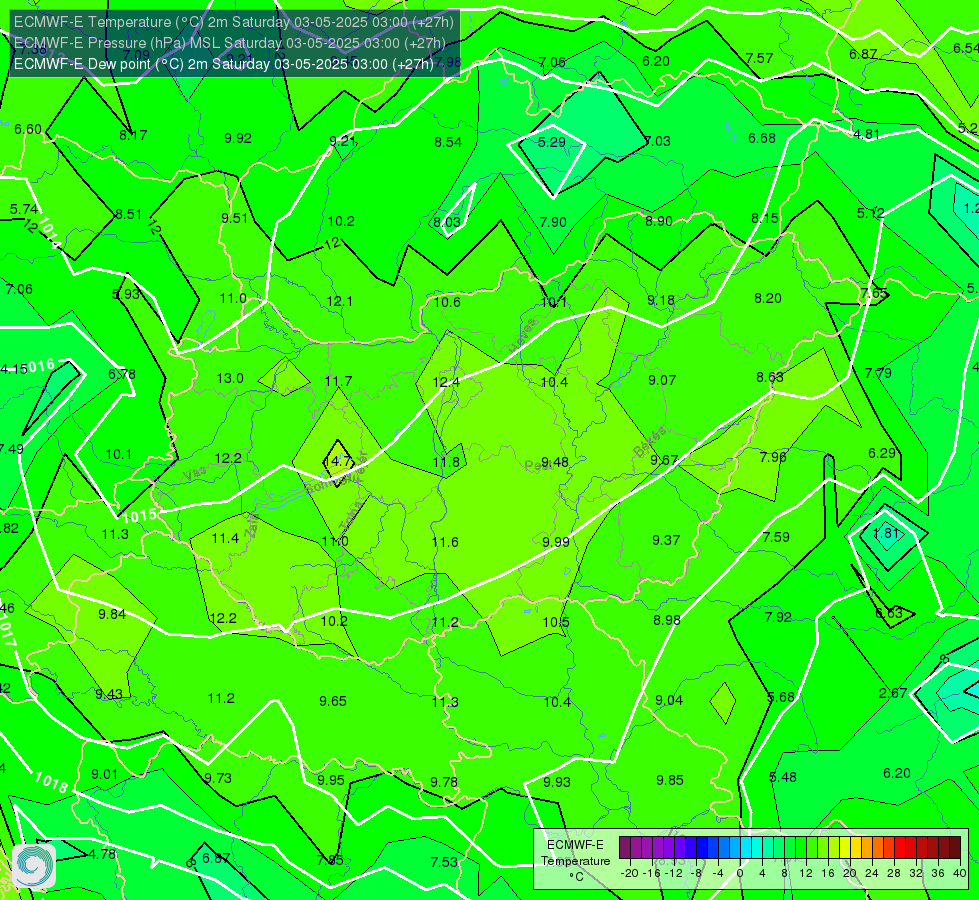Viewport: 979px width, 900px height.
Task: Click the 10.5 temperature value
Action: (556, 622)
